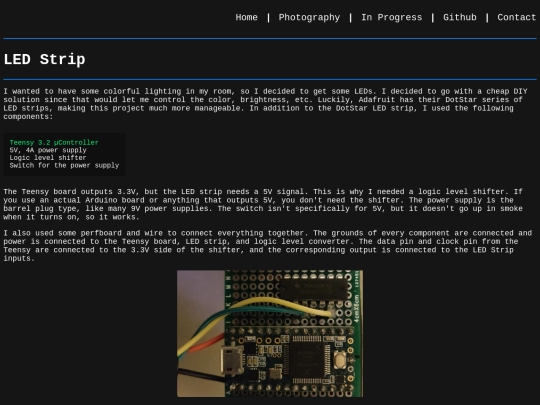Open the Contact page

[517, 17]
